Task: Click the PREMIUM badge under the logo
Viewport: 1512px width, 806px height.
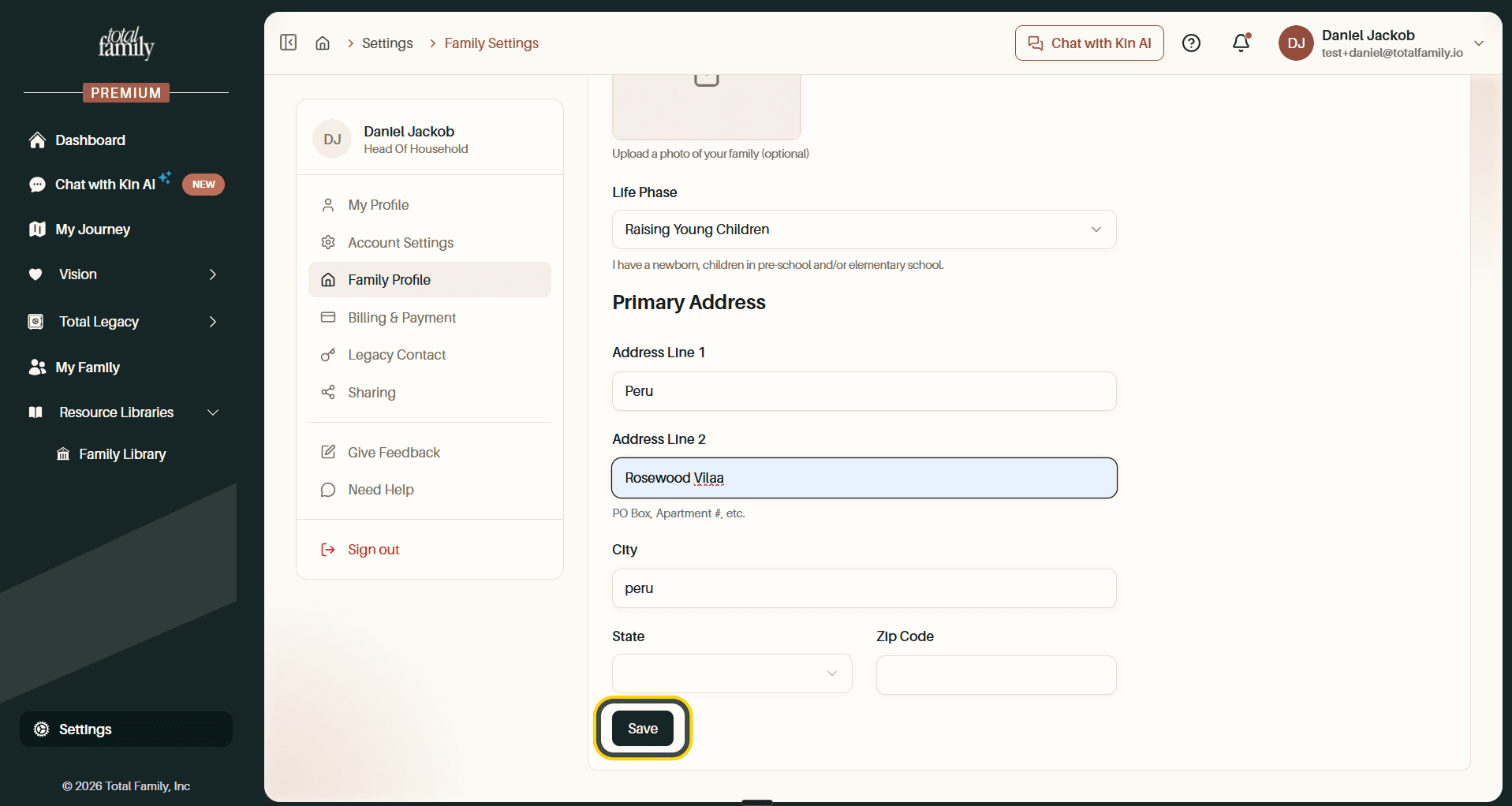Action: click(126, 93)
